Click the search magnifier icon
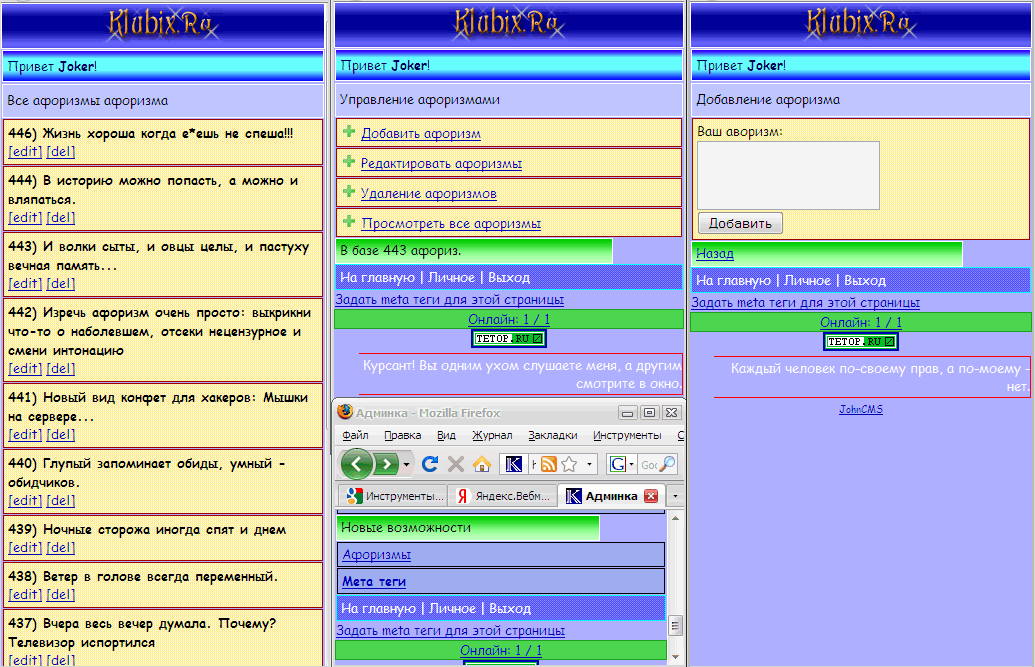Viewport: 1035px width, 667px height. [x=667, y=464]
